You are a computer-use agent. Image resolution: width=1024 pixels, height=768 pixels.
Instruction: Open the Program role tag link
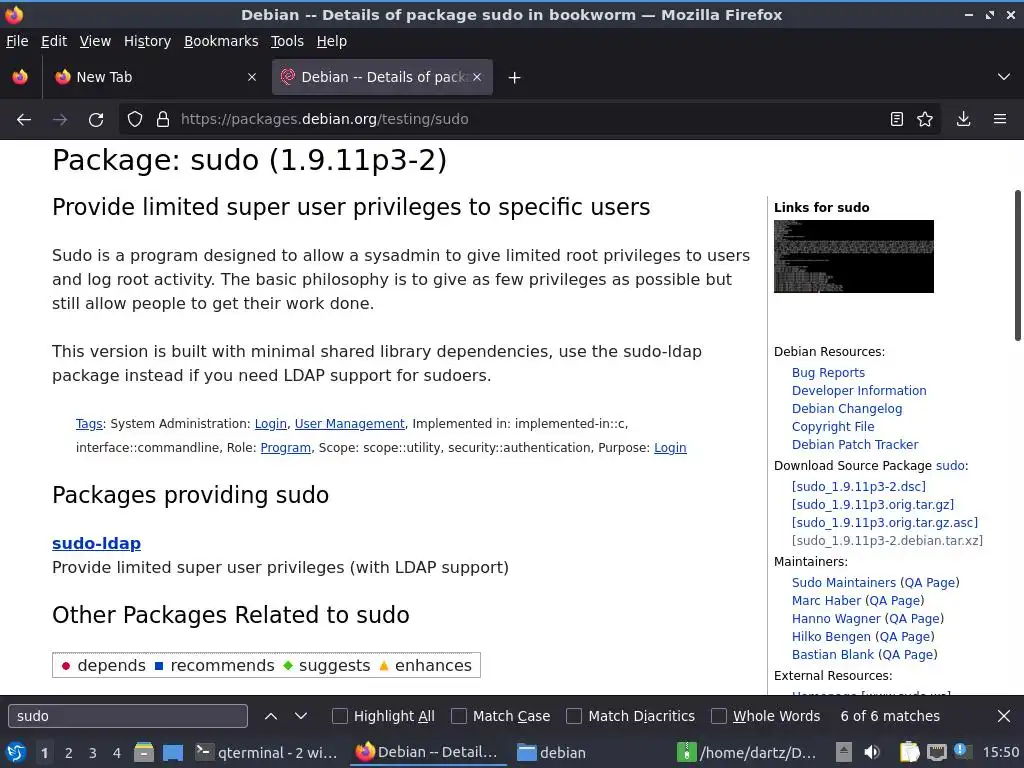tap(285, 448)
